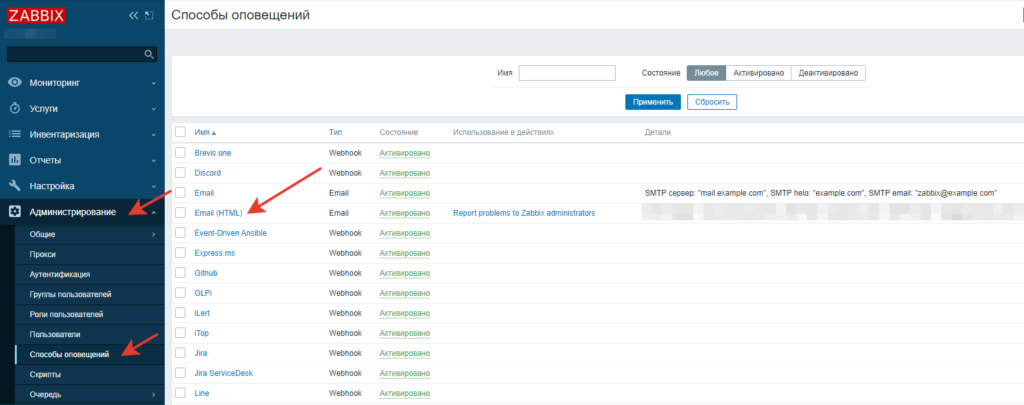Sort by Имя column header

point(205,133)
